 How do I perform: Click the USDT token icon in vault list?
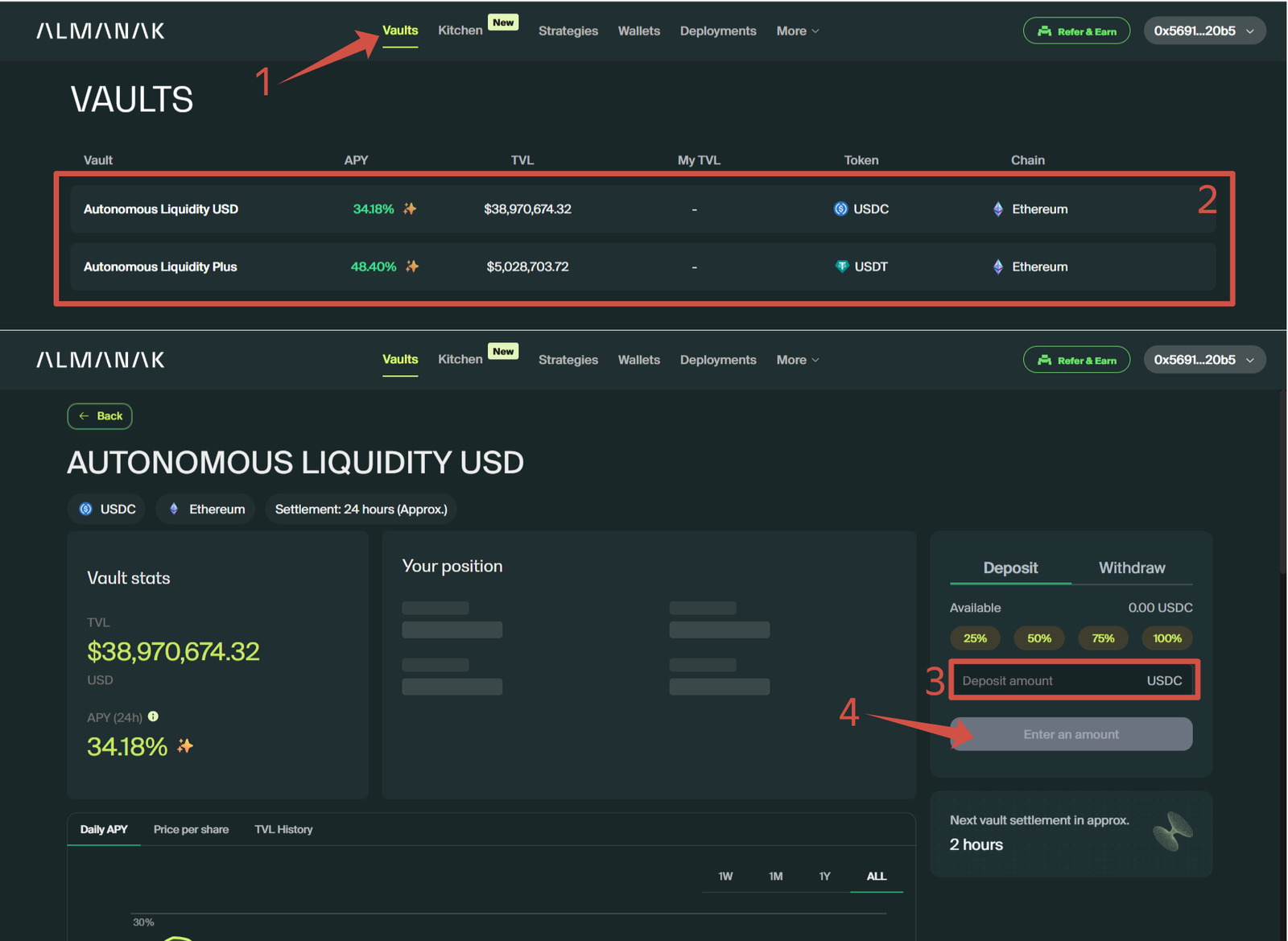(841, 266)
